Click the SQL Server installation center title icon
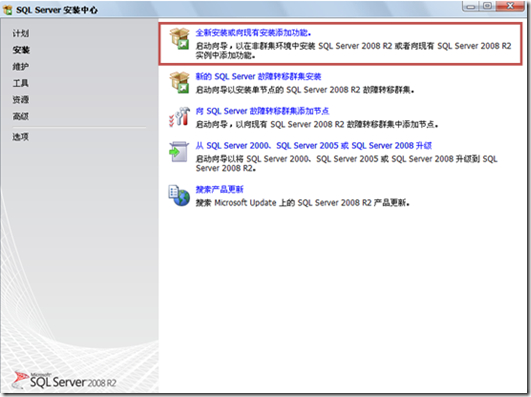Viewport: 531px width, 397px height. click(x=7, y=10)
